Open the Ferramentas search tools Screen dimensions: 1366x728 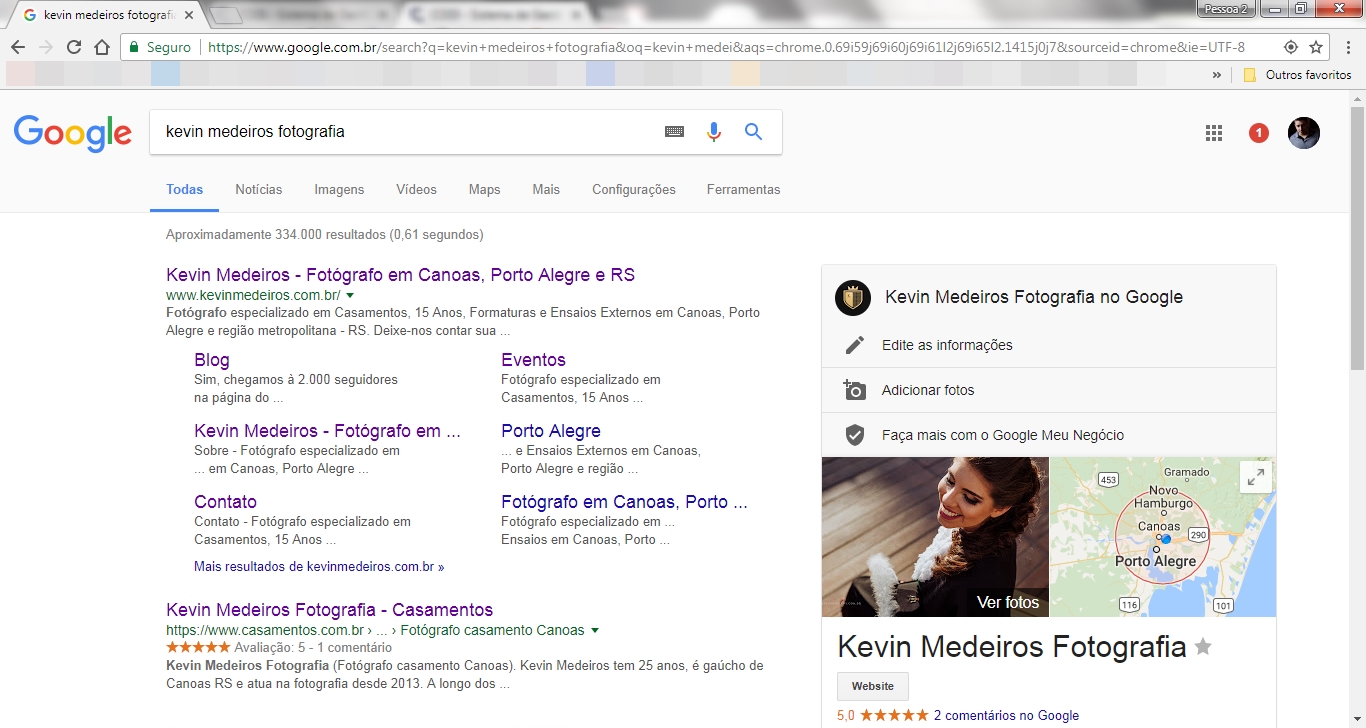point(743,189)
